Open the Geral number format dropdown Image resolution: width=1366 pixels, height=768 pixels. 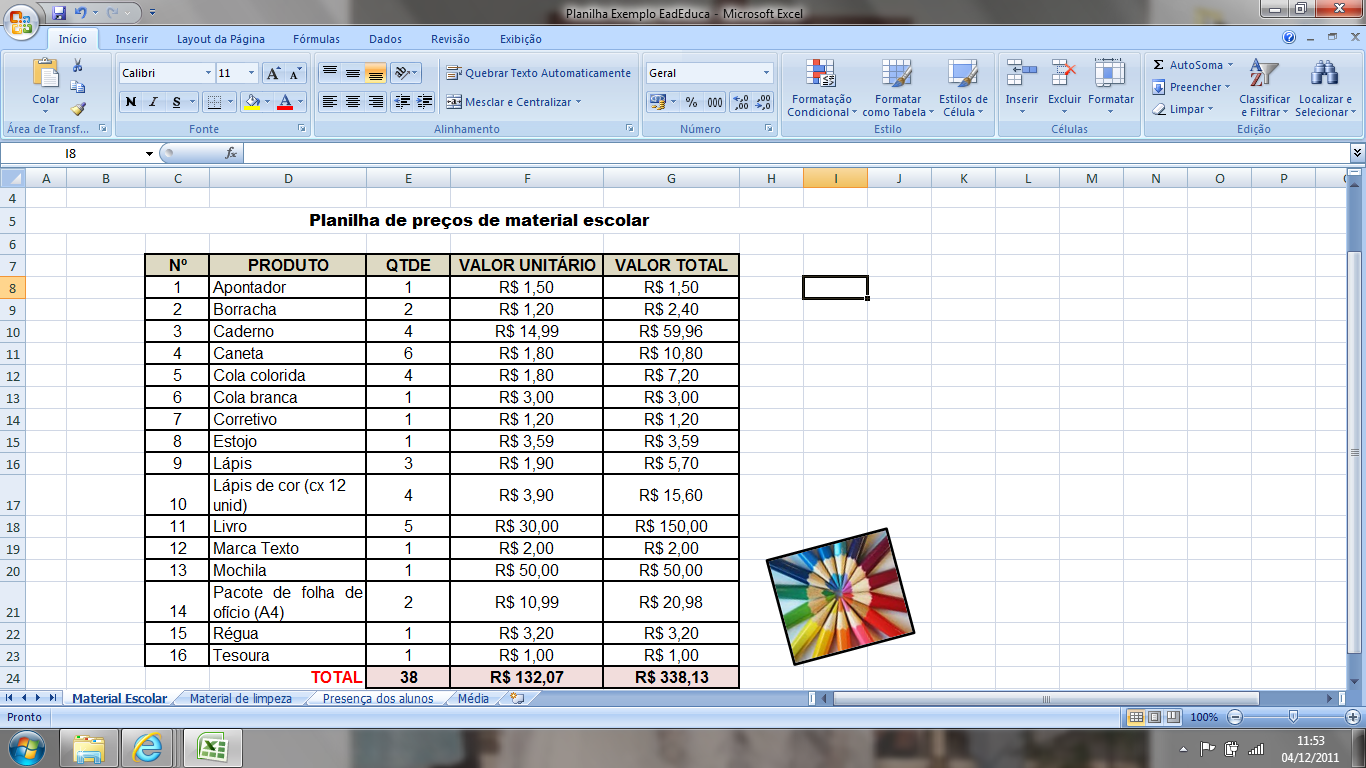pos(766,72)
